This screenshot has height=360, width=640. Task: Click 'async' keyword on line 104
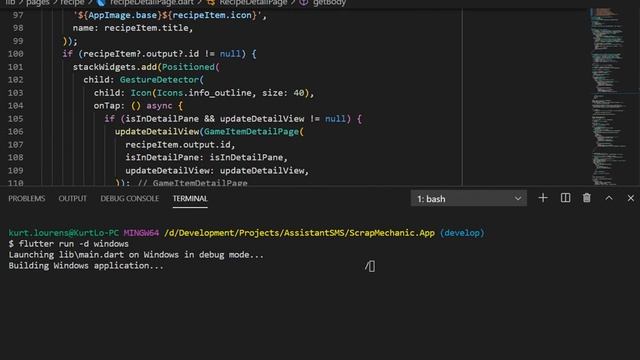pyautogui.click(x=159, y=106)
